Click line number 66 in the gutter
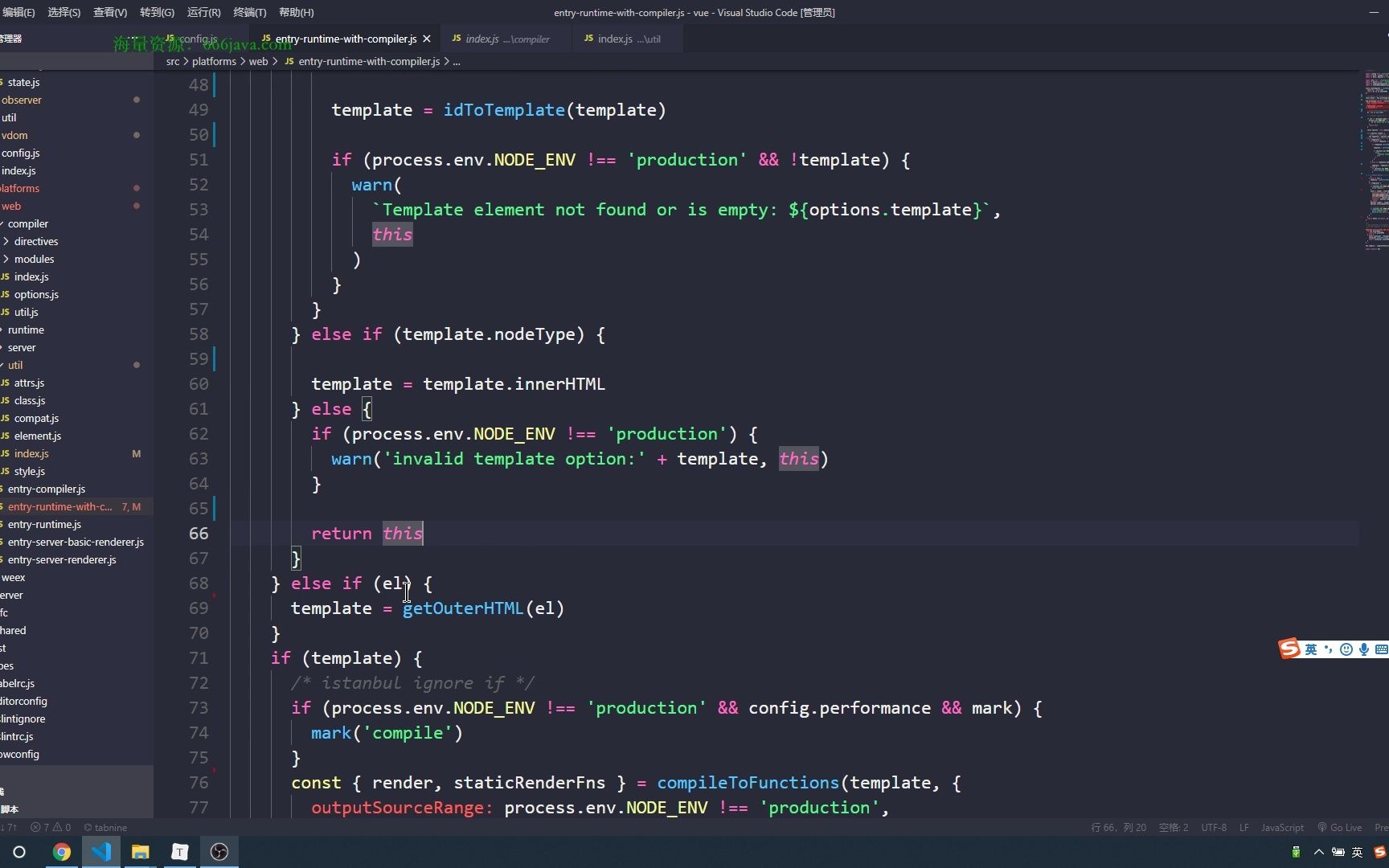The image size is (1389, 868). tap(199, 533)
